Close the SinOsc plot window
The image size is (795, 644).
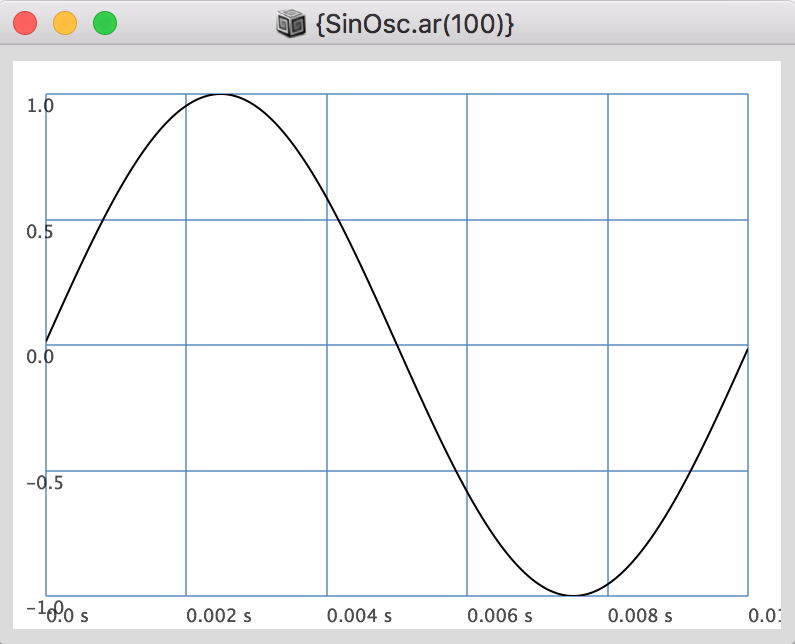[x=26, y=22]
